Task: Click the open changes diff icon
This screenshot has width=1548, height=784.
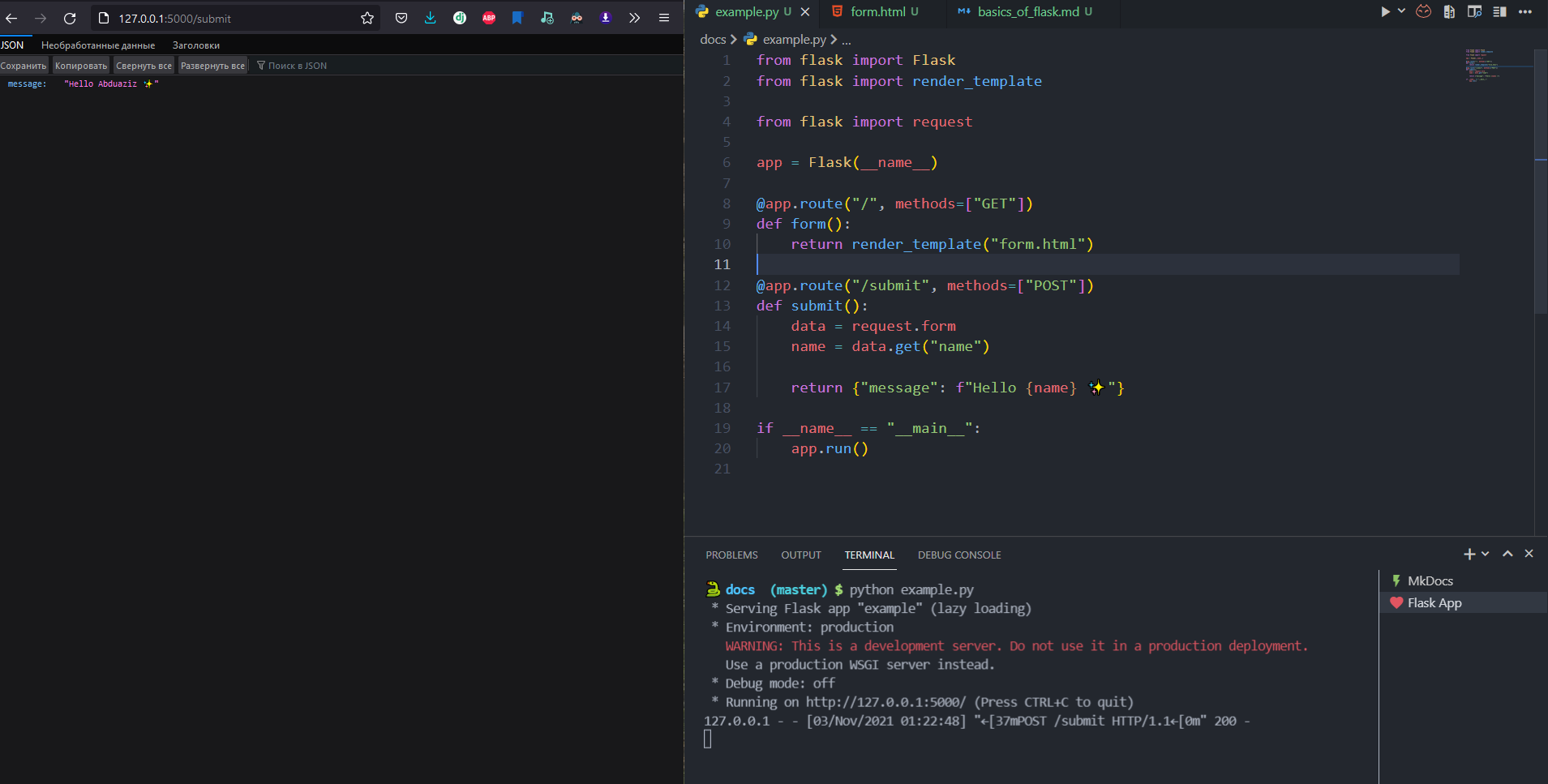Action: click(x=1449, y=11)
